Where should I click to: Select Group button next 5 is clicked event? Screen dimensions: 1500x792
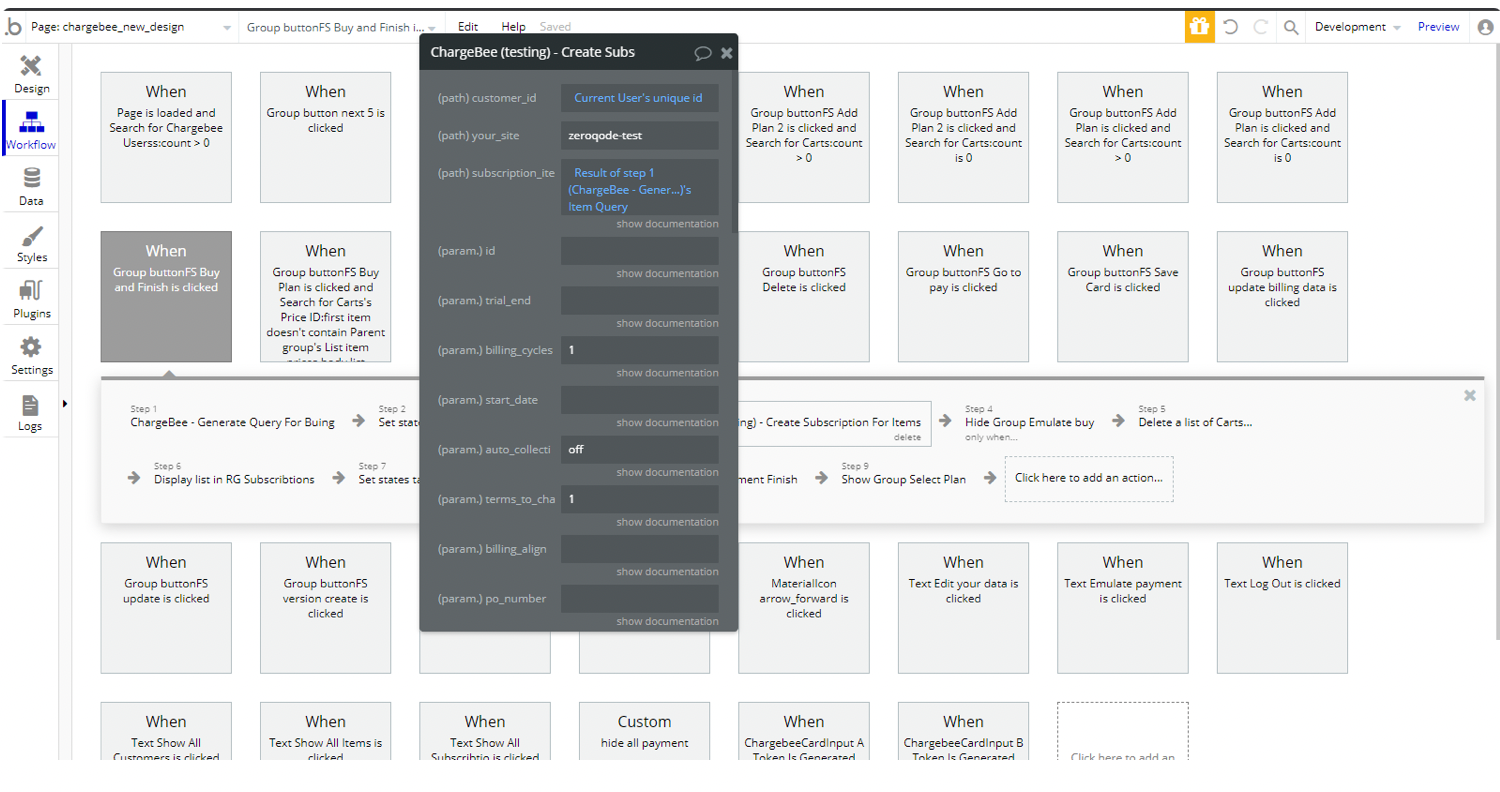click(325, 137)
